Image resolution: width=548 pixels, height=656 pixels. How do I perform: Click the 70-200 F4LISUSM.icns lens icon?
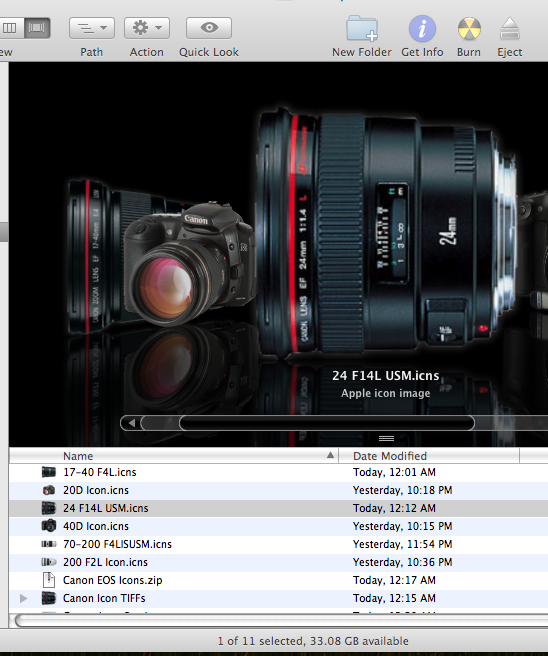pos(49,544)
